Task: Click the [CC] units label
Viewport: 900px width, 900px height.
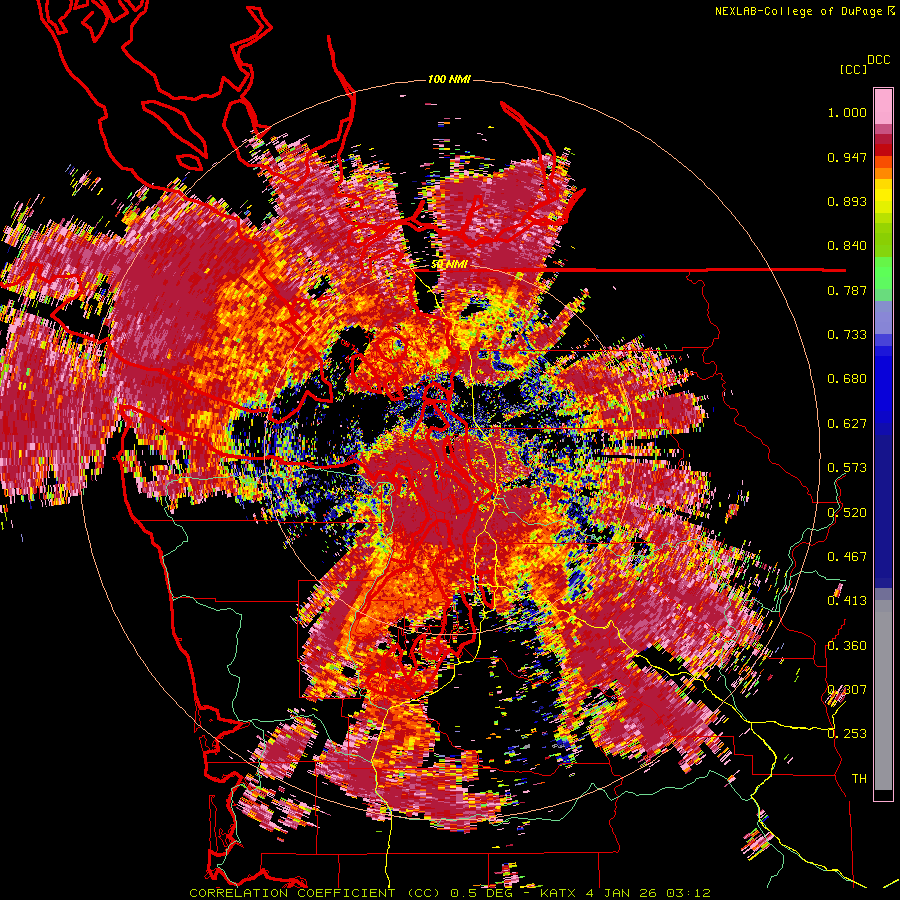Action: [x=853, y=69]
